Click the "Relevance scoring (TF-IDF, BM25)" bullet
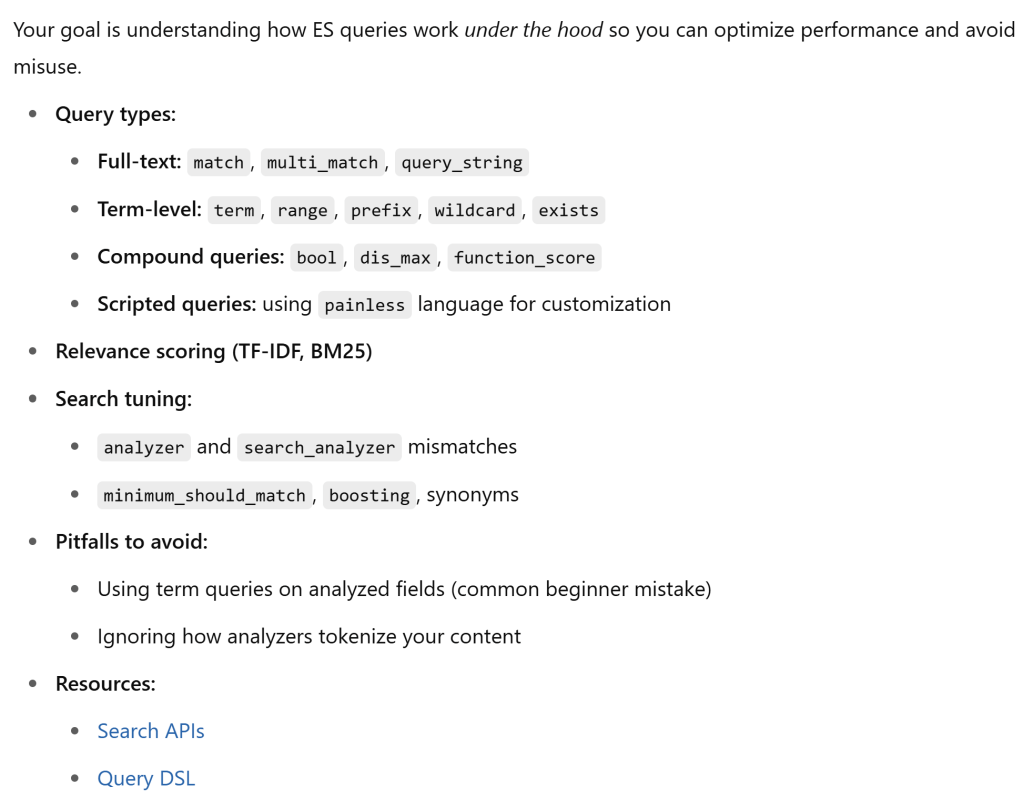Screen dimensions: 1023x797 point(213,352)
